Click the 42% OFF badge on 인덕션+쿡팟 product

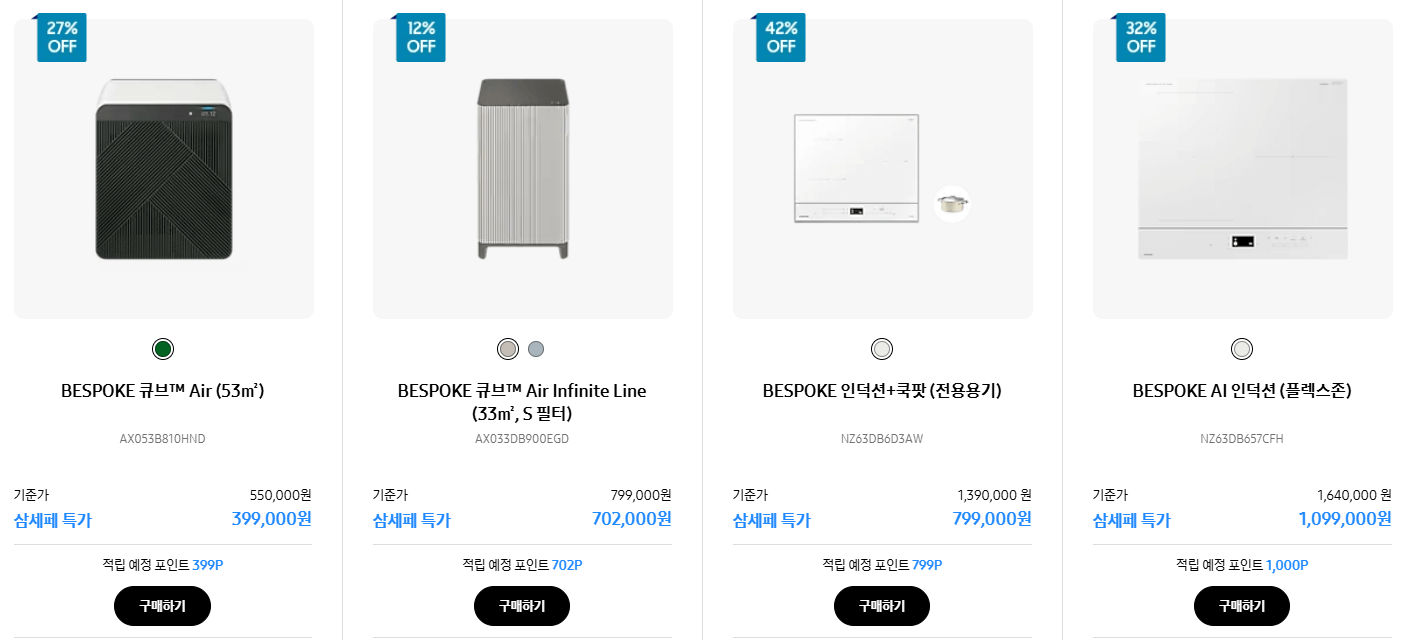(780, 37)
